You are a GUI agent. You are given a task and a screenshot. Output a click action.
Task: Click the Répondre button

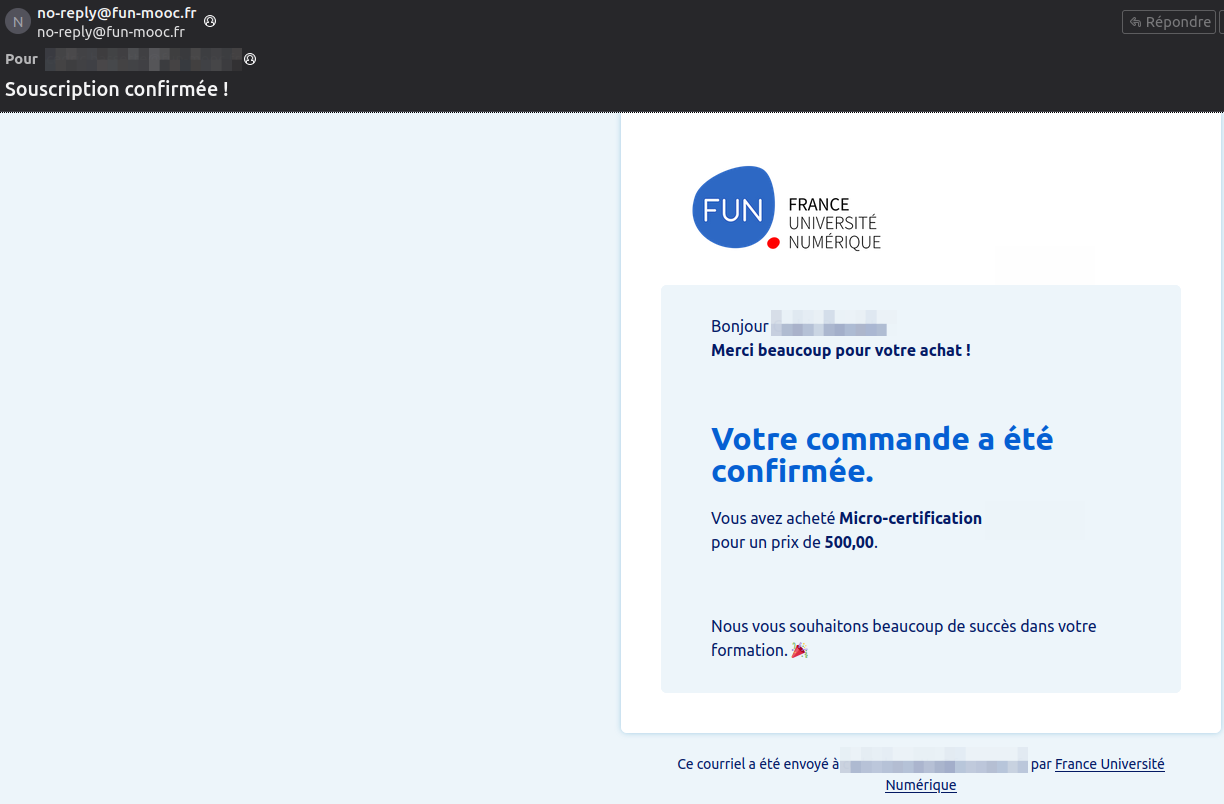1168,22
